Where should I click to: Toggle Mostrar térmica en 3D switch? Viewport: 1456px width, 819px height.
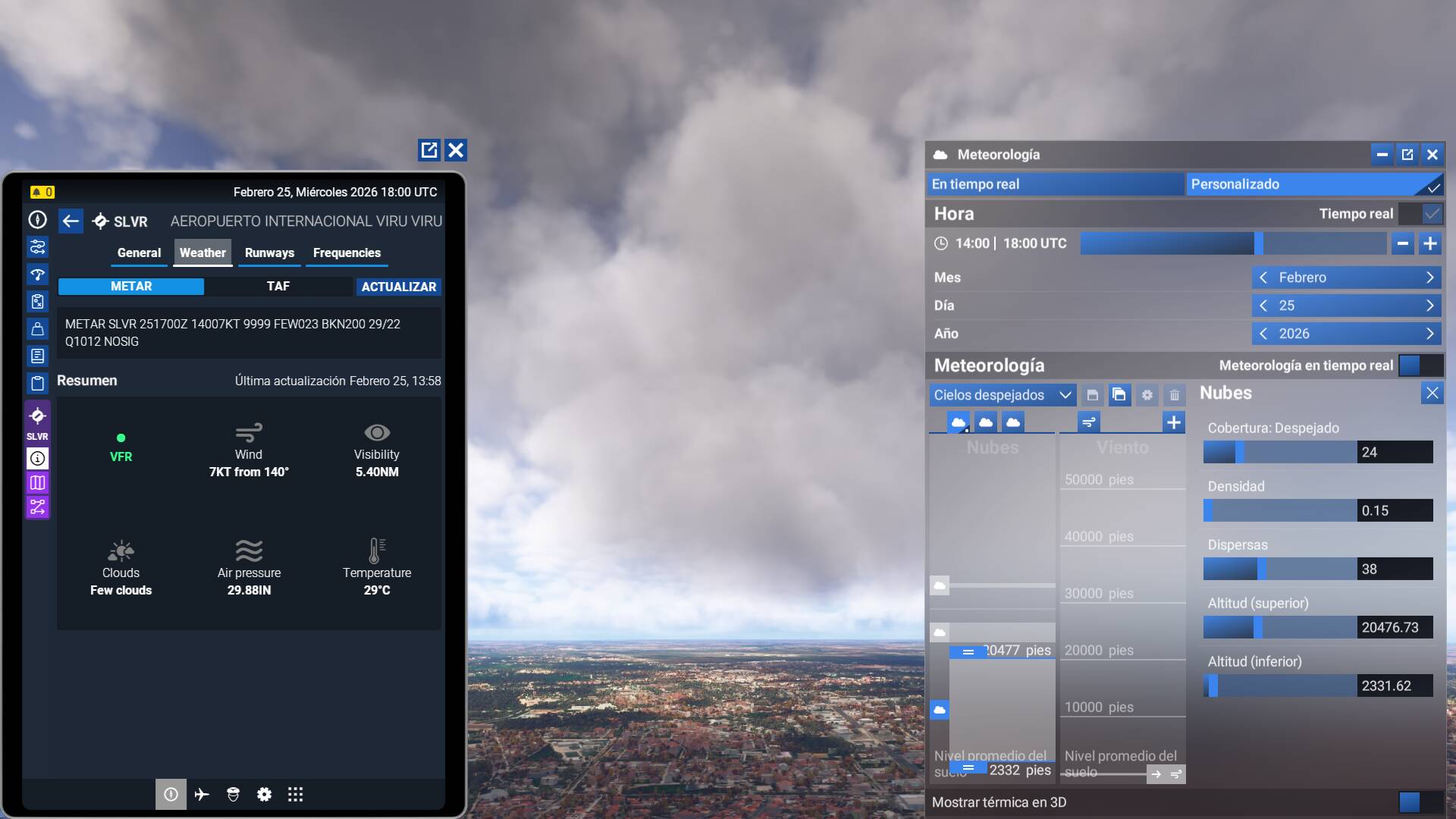[1420, 802]
